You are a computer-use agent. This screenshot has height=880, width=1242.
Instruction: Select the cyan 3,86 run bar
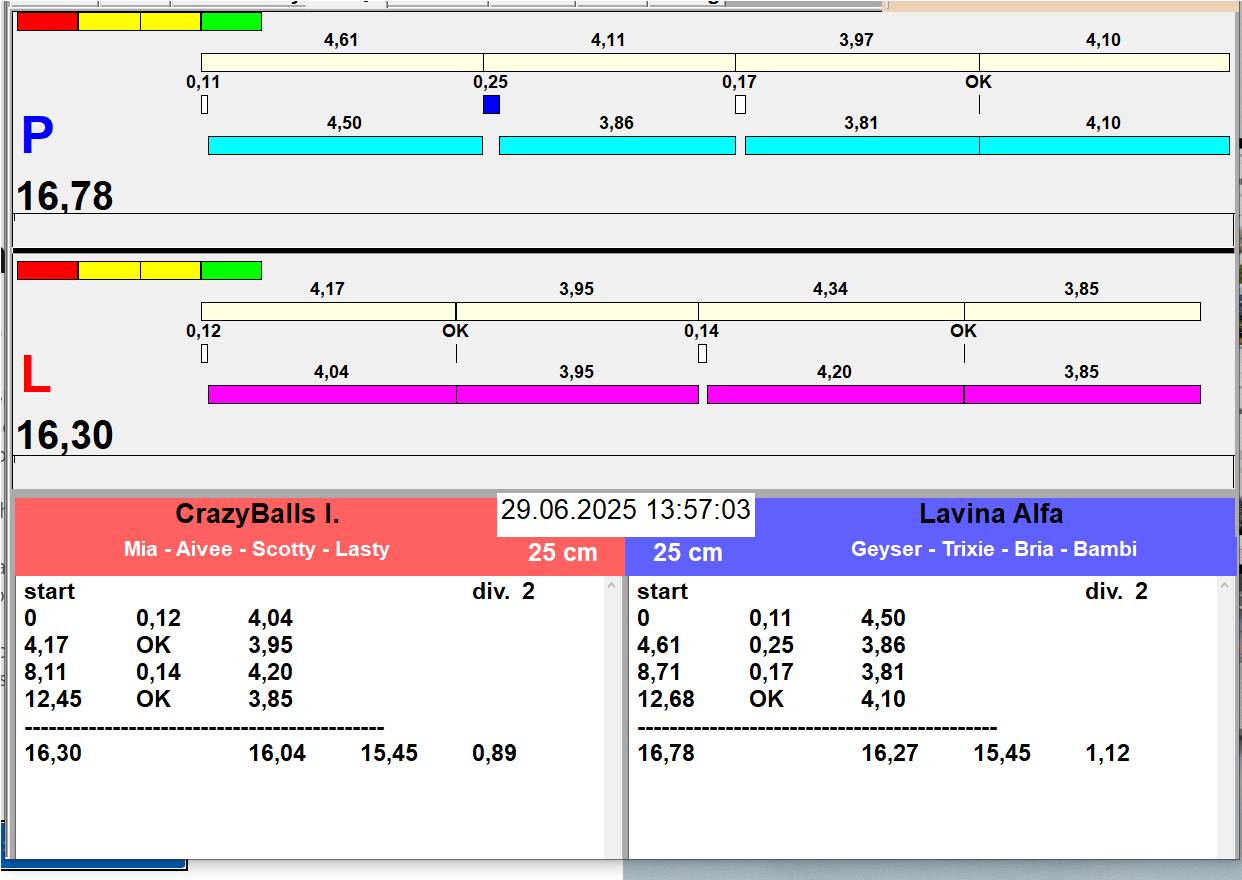[617, 146]
